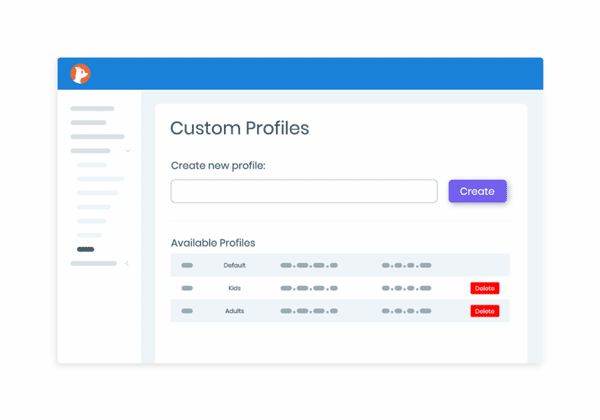Screen dimensions: 600x420
Task: Open the dark highlighted sidebar menu item
Action: click(85, 249)
